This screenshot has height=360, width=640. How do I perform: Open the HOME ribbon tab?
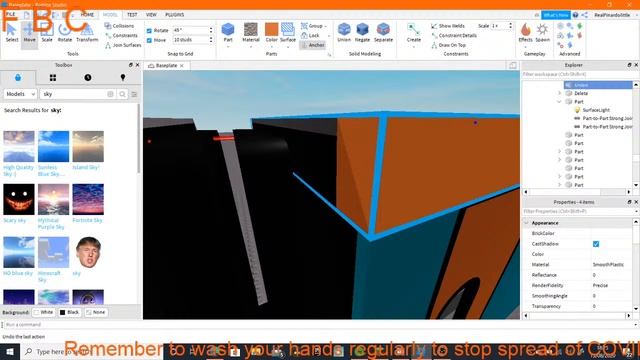87,15
